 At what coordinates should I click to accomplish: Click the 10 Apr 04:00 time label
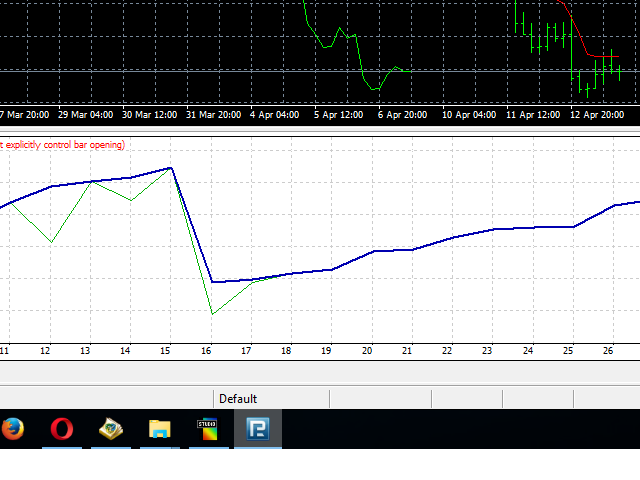[469, 115]
